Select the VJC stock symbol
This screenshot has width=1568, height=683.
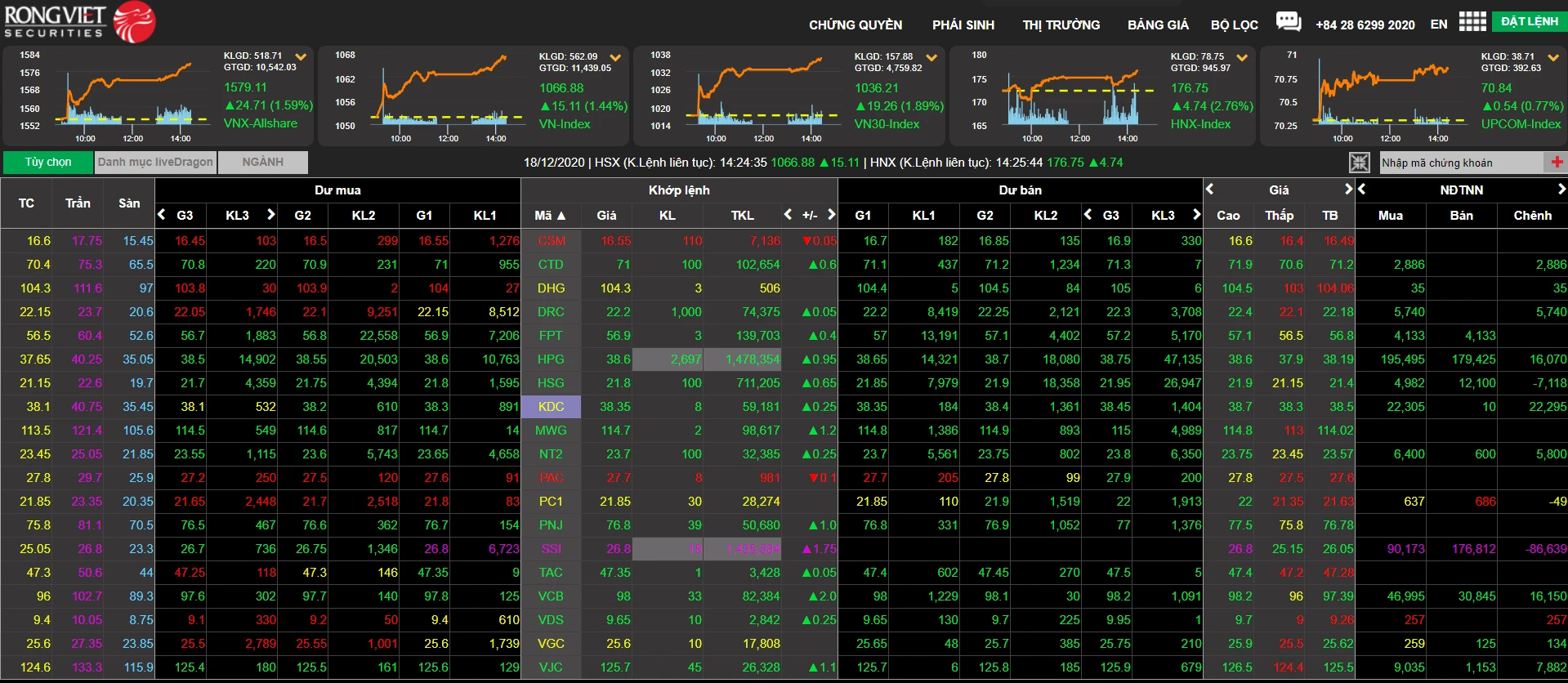pyautogui.click(x=551, y=667)
